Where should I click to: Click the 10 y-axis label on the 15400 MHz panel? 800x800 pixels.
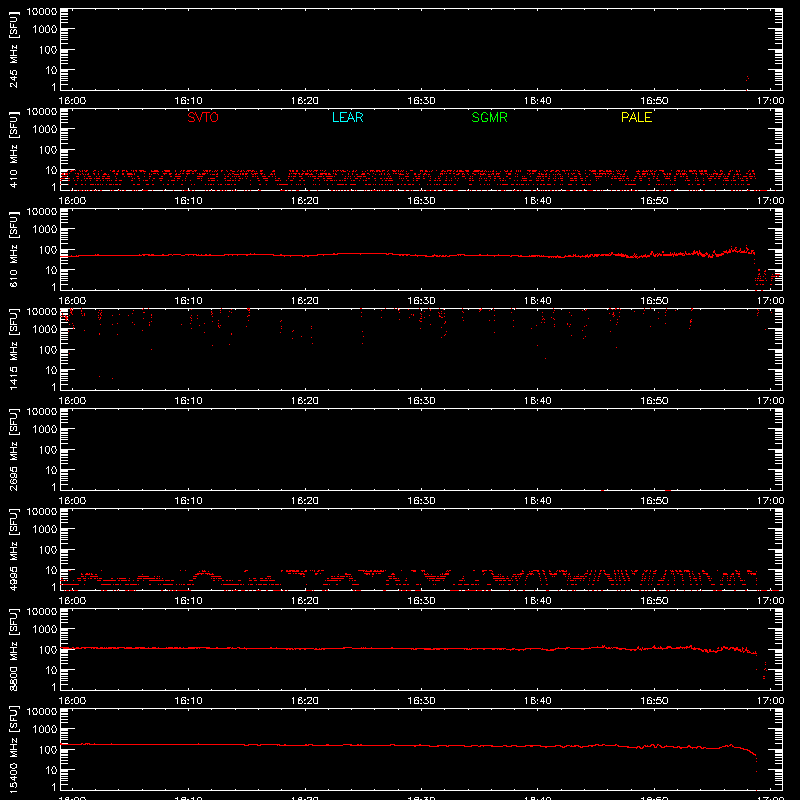51,770
